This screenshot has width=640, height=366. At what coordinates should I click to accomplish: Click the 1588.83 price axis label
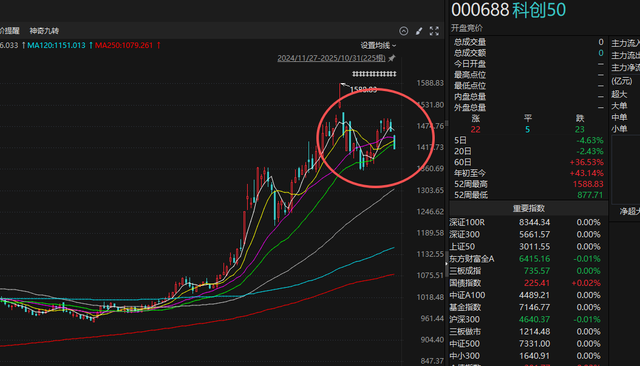pos(430,83)
